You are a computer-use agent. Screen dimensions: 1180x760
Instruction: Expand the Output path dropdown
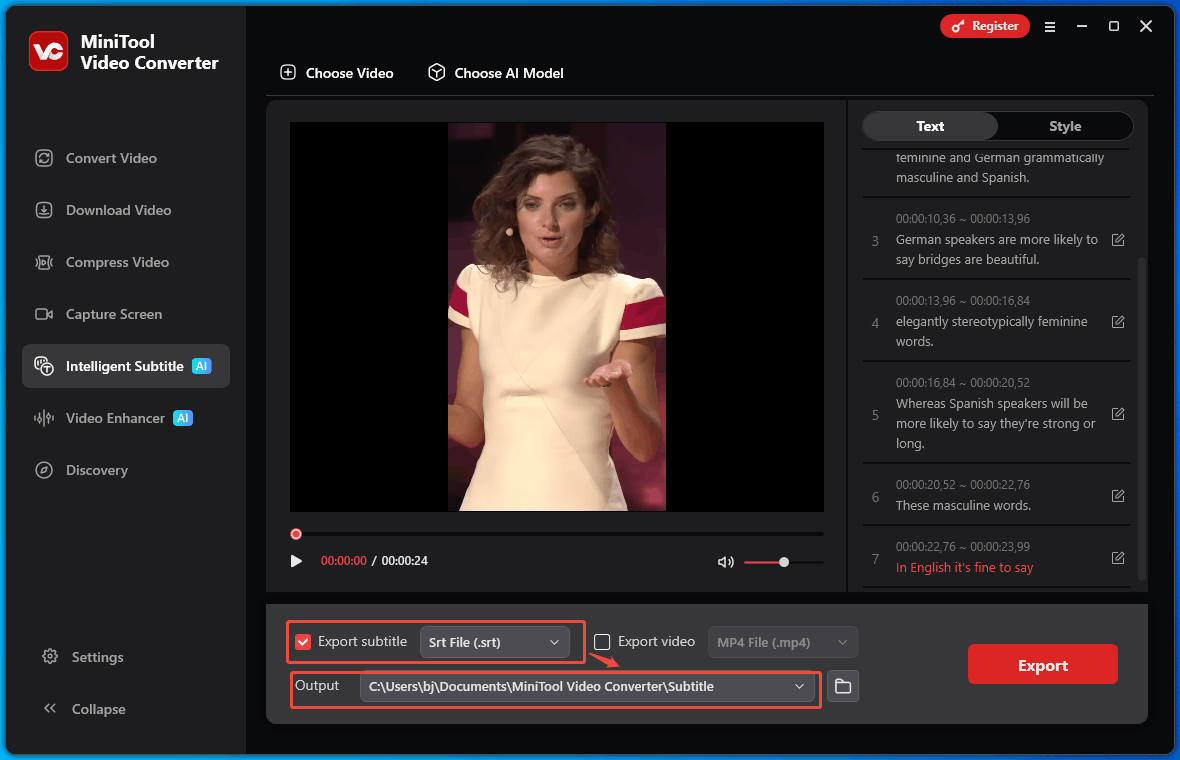(x=798, y=686)
